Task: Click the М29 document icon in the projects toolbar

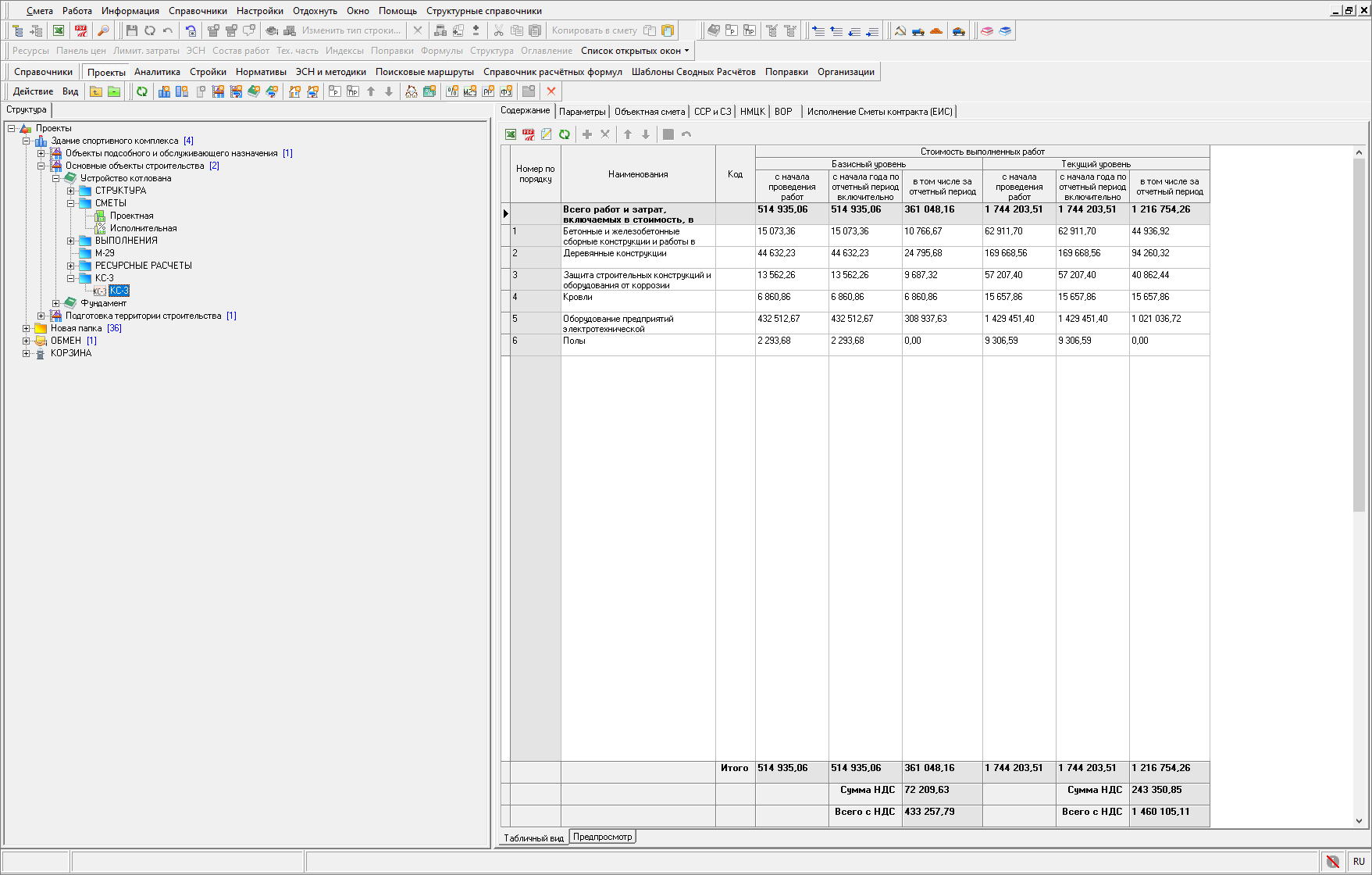Action: pos(469,91)
